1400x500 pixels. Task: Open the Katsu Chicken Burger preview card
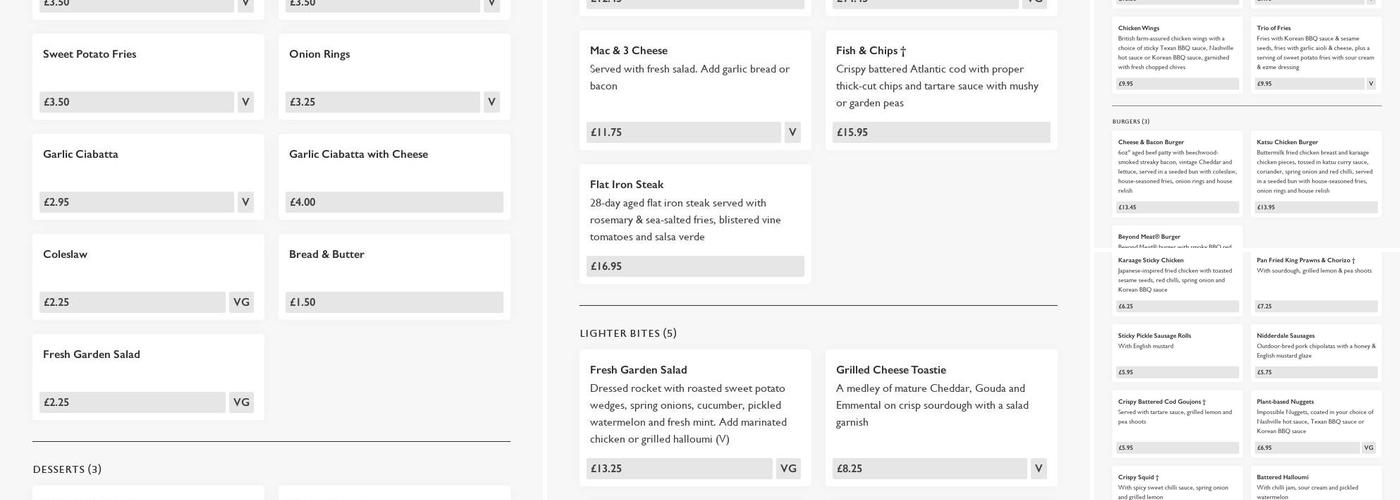1315,172
